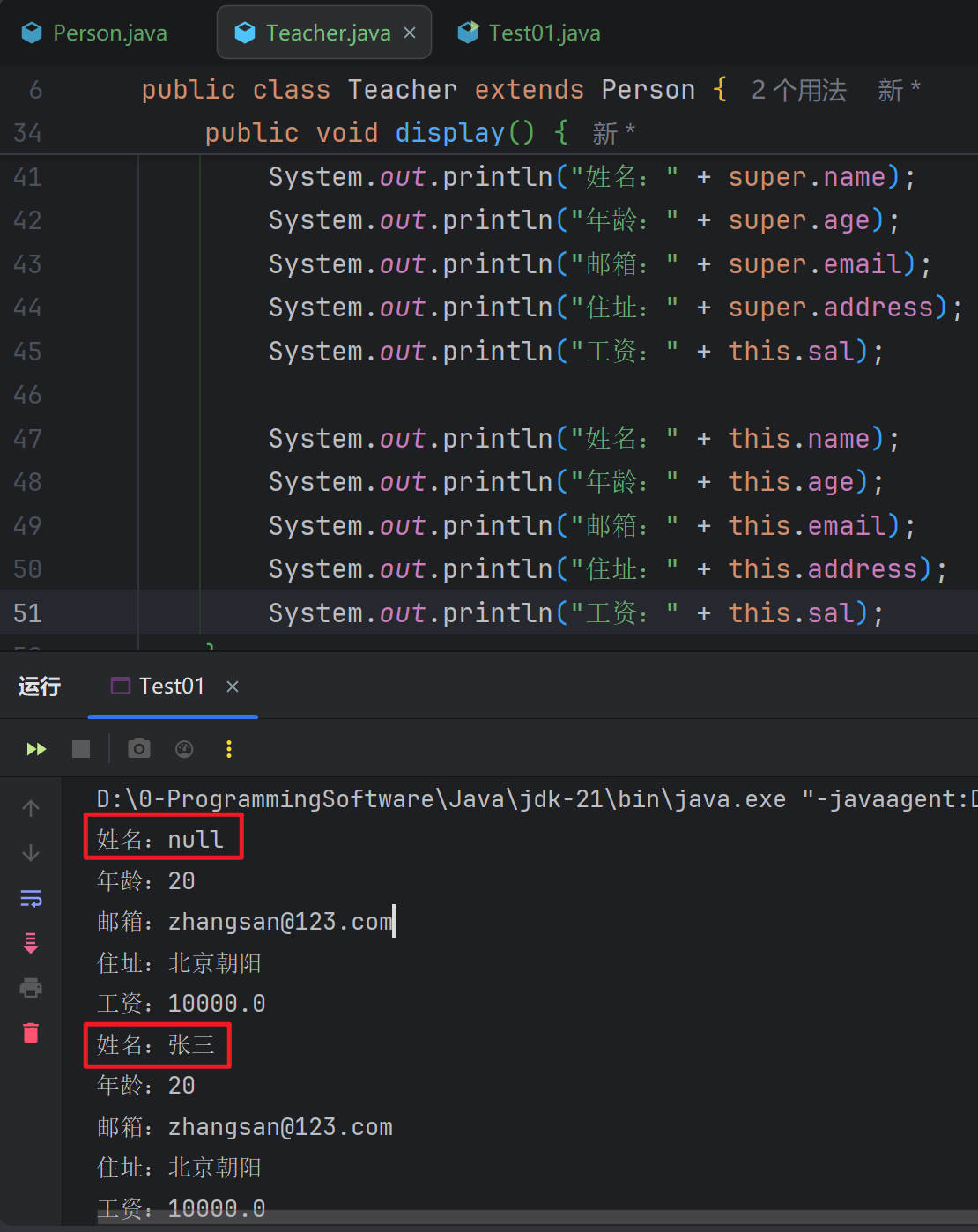Click the camera thread dump icon

click(139, 749)
